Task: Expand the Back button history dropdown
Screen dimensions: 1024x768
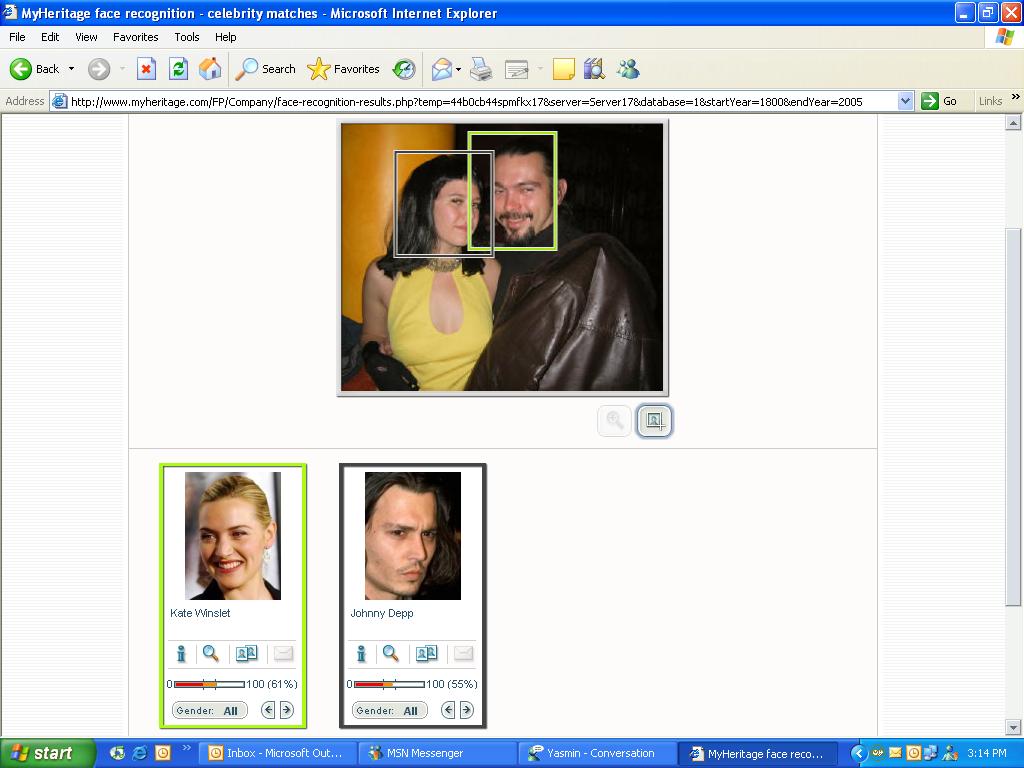Action: pos(71,69)
